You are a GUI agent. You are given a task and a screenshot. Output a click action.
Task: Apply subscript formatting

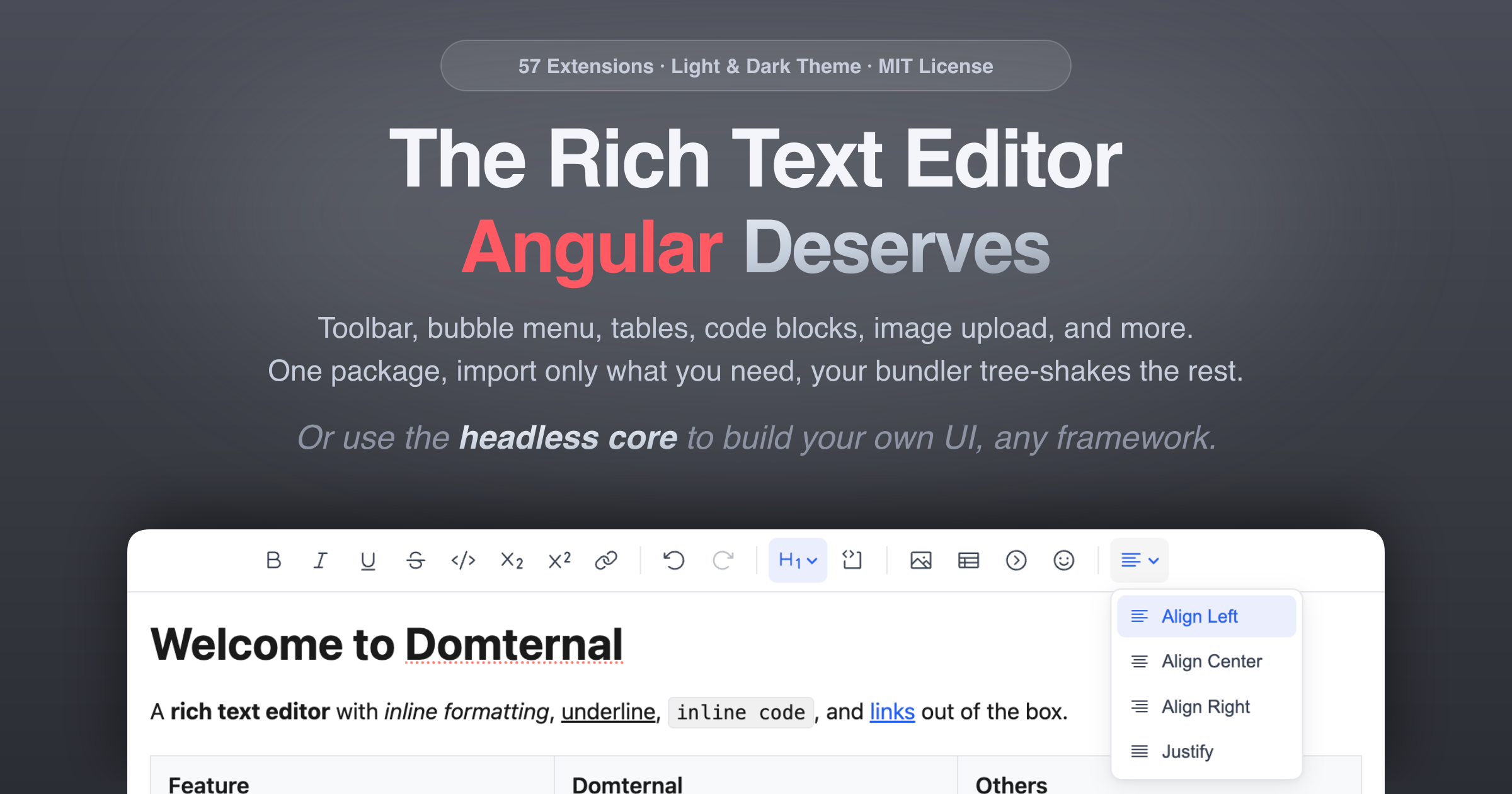point(512,560)
